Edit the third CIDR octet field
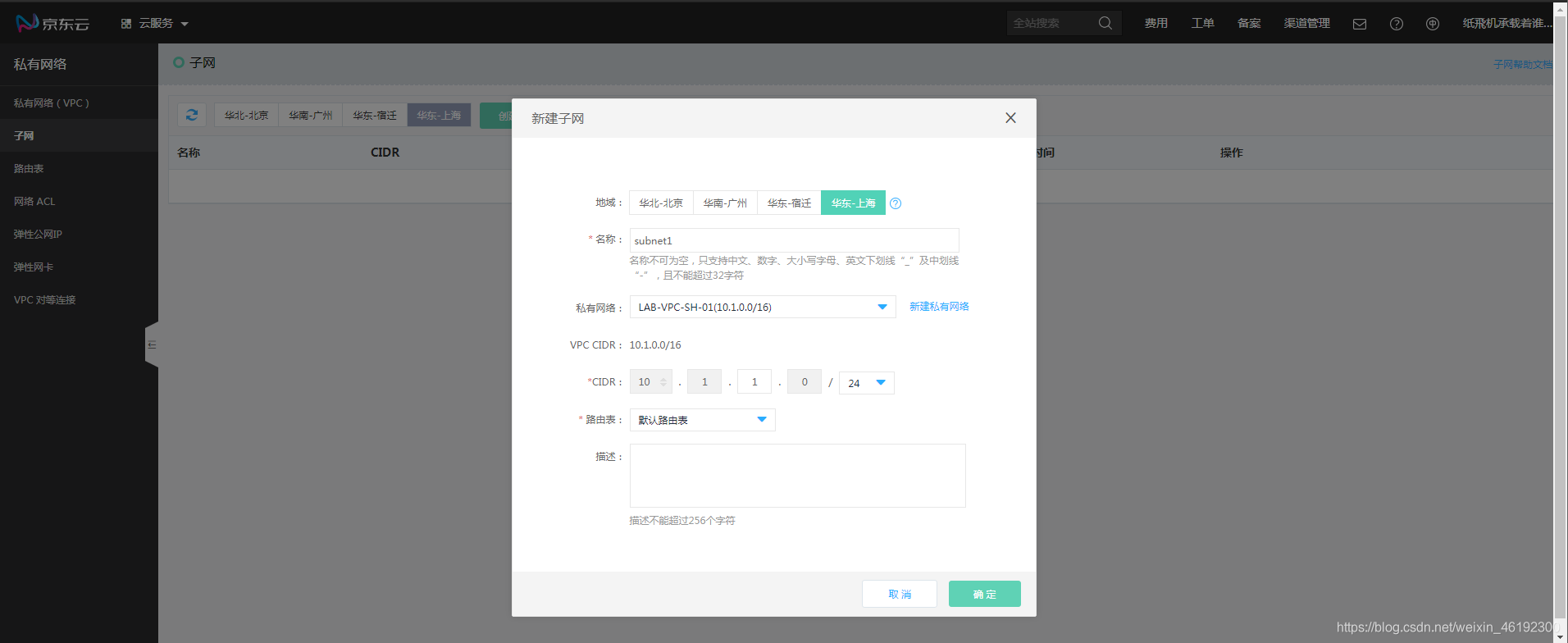Image resolution: width=1568 pixels, height=643 pixels. point(754,382)
